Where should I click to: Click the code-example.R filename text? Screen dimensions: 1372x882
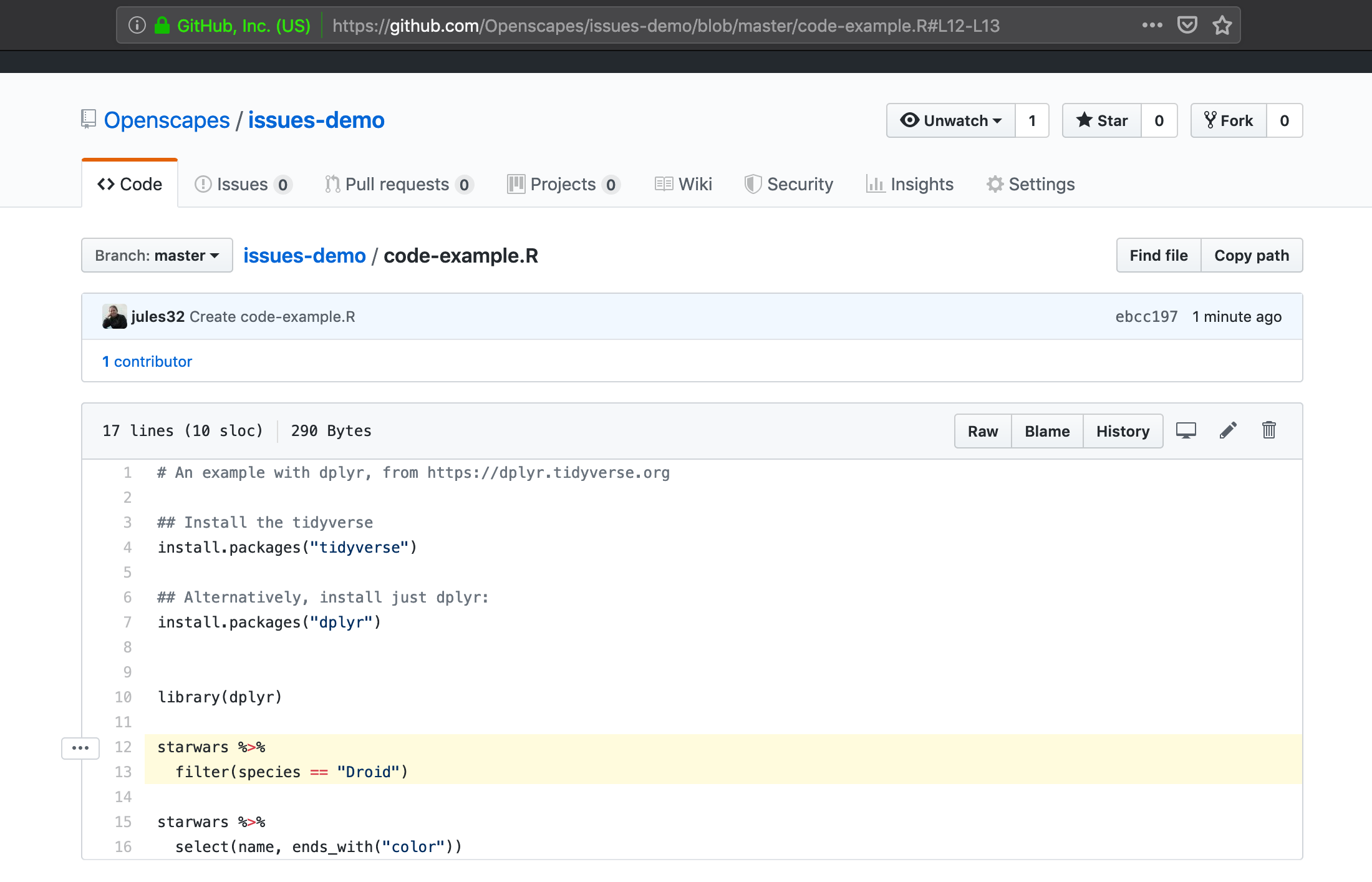(x=461, y=255)
